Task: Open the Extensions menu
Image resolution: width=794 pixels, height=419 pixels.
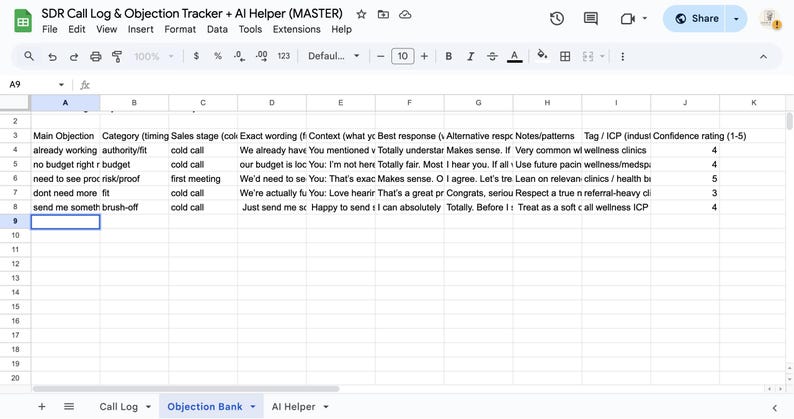Action: 297,29
